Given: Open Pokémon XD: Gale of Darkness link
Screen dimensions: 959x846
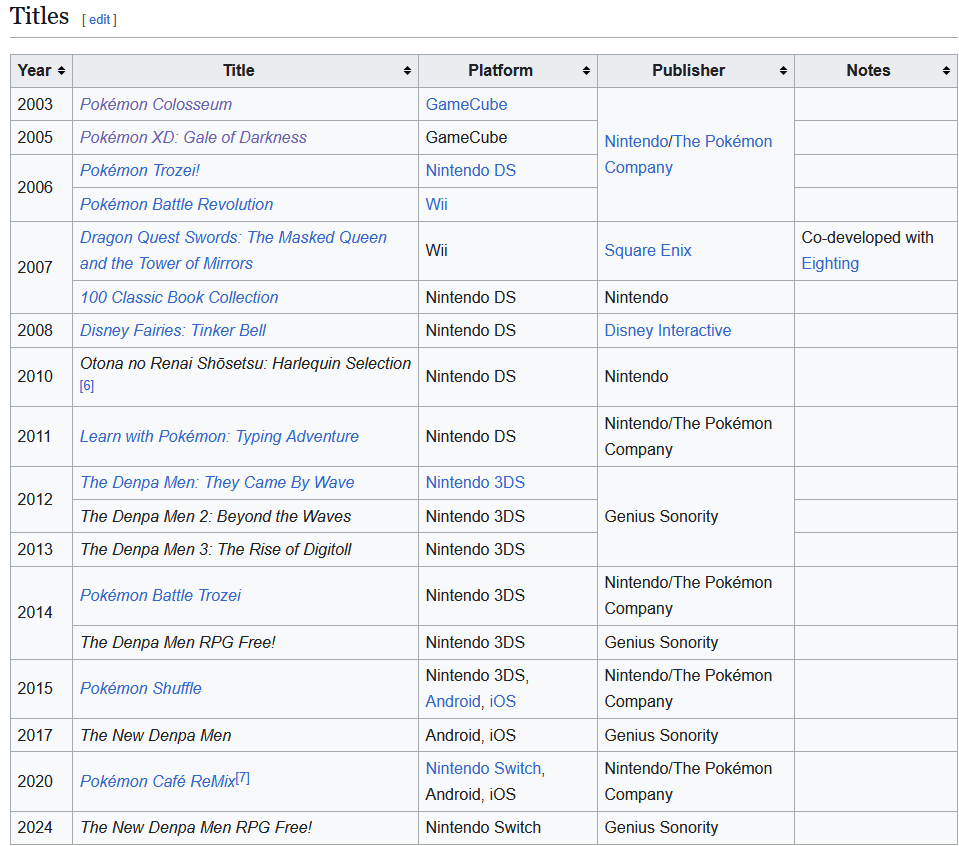Looking at the screenshot, I should click(193, 138).
